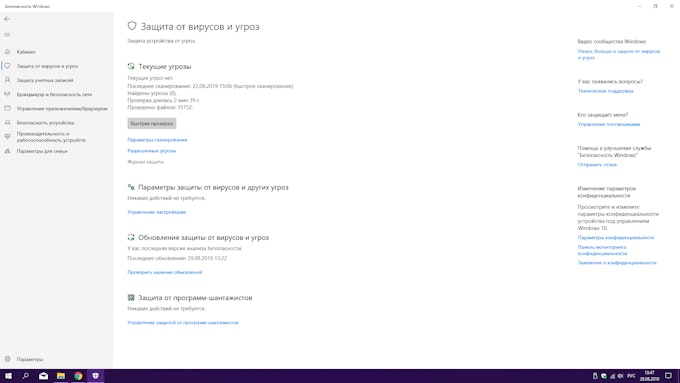Image resolution: width=680 pixels, height=383 pixels.
Task: Open Windows Start menu
Action: [9, 376]
